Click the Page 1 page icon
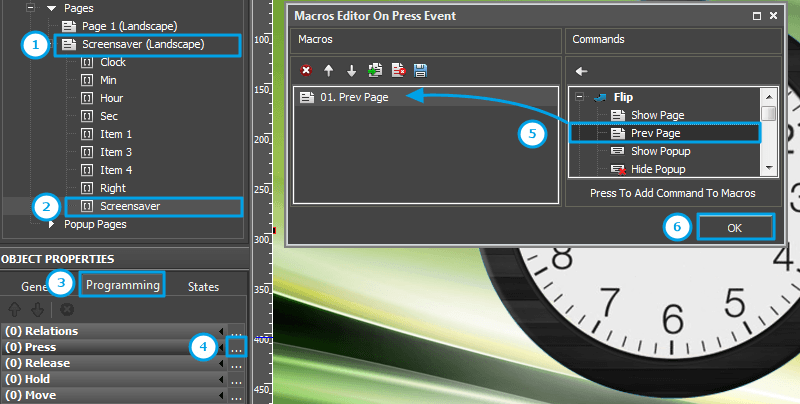The height and width of the screenshot is (404, 800). point(69,26)
